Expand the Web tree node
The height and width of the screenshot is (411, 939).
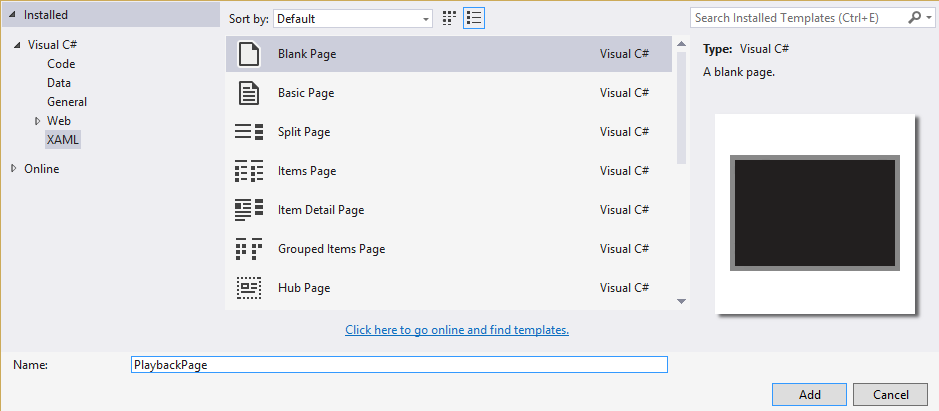point(38,120)
